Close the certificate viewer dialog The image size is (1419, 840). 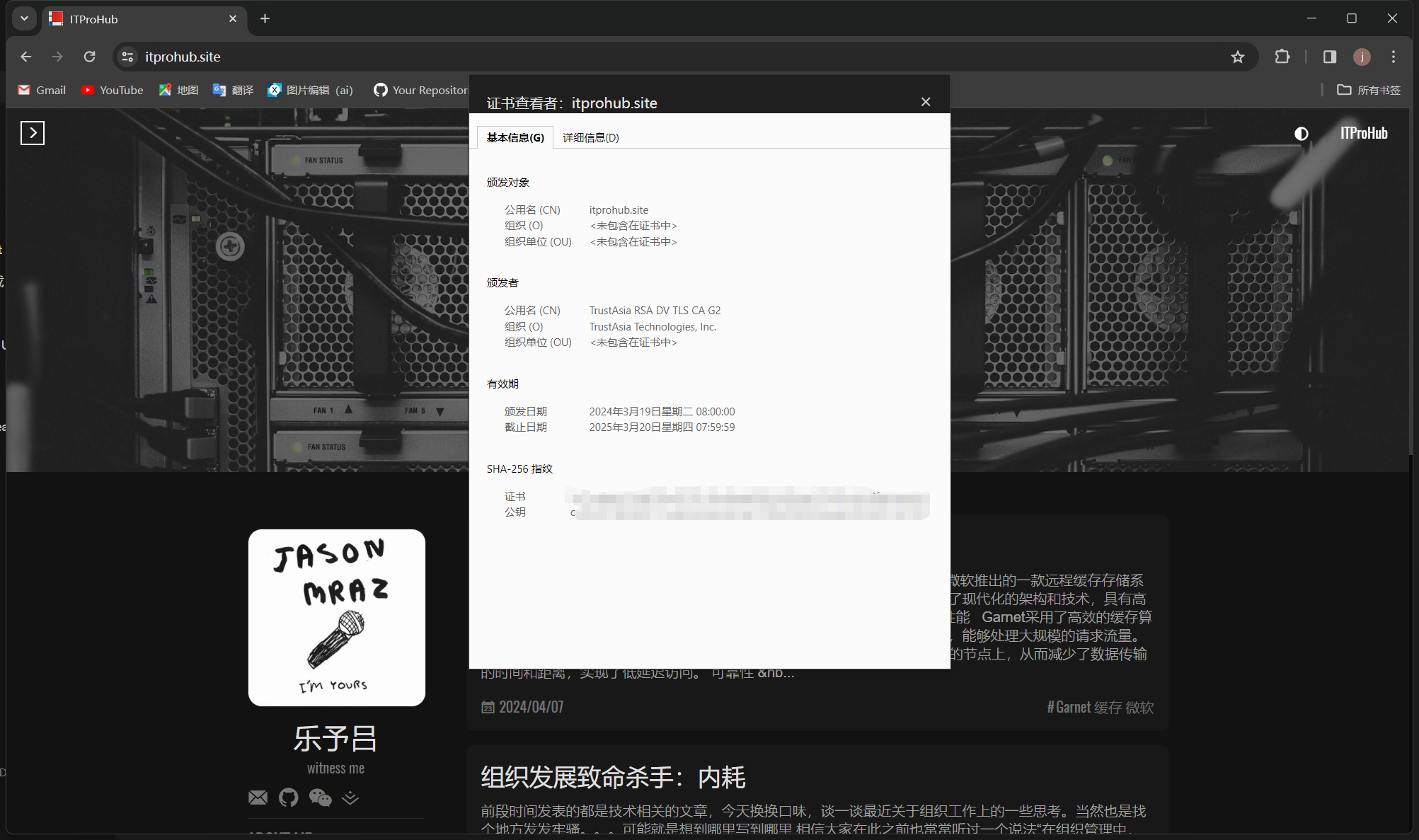[x=925, y=102]
